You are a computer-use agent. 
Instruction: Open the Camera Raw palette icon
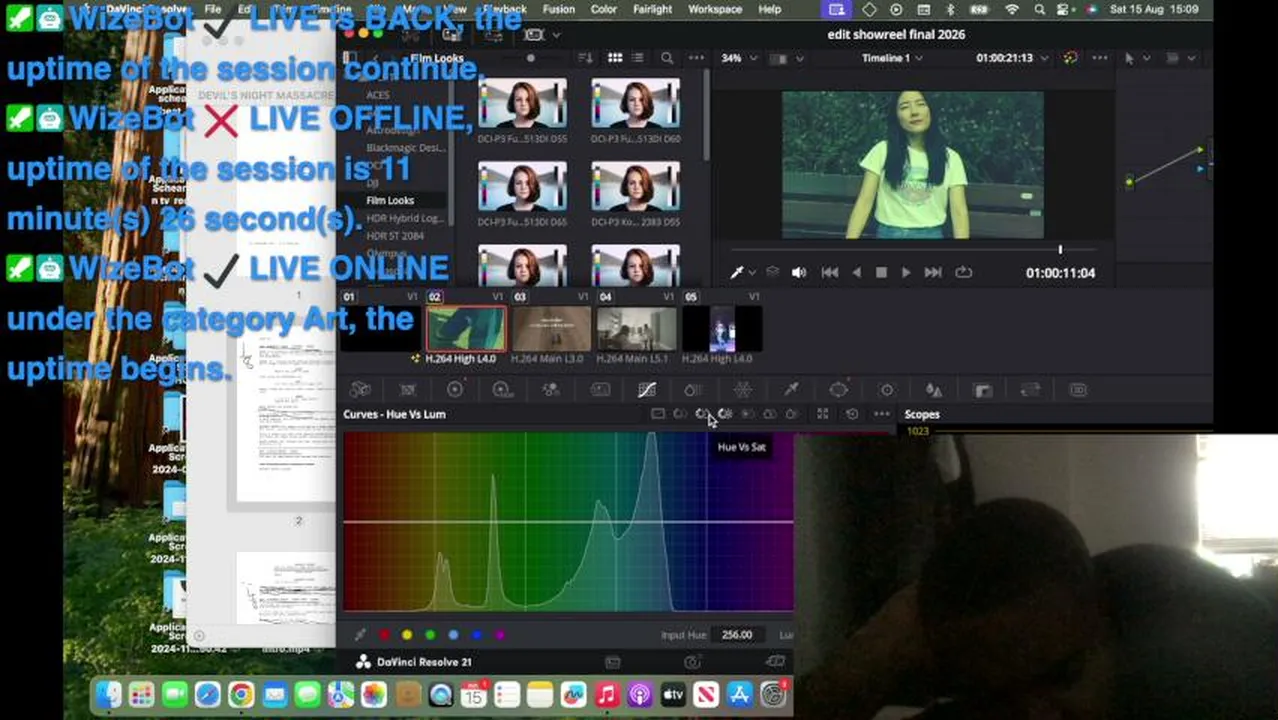point(360,390)
